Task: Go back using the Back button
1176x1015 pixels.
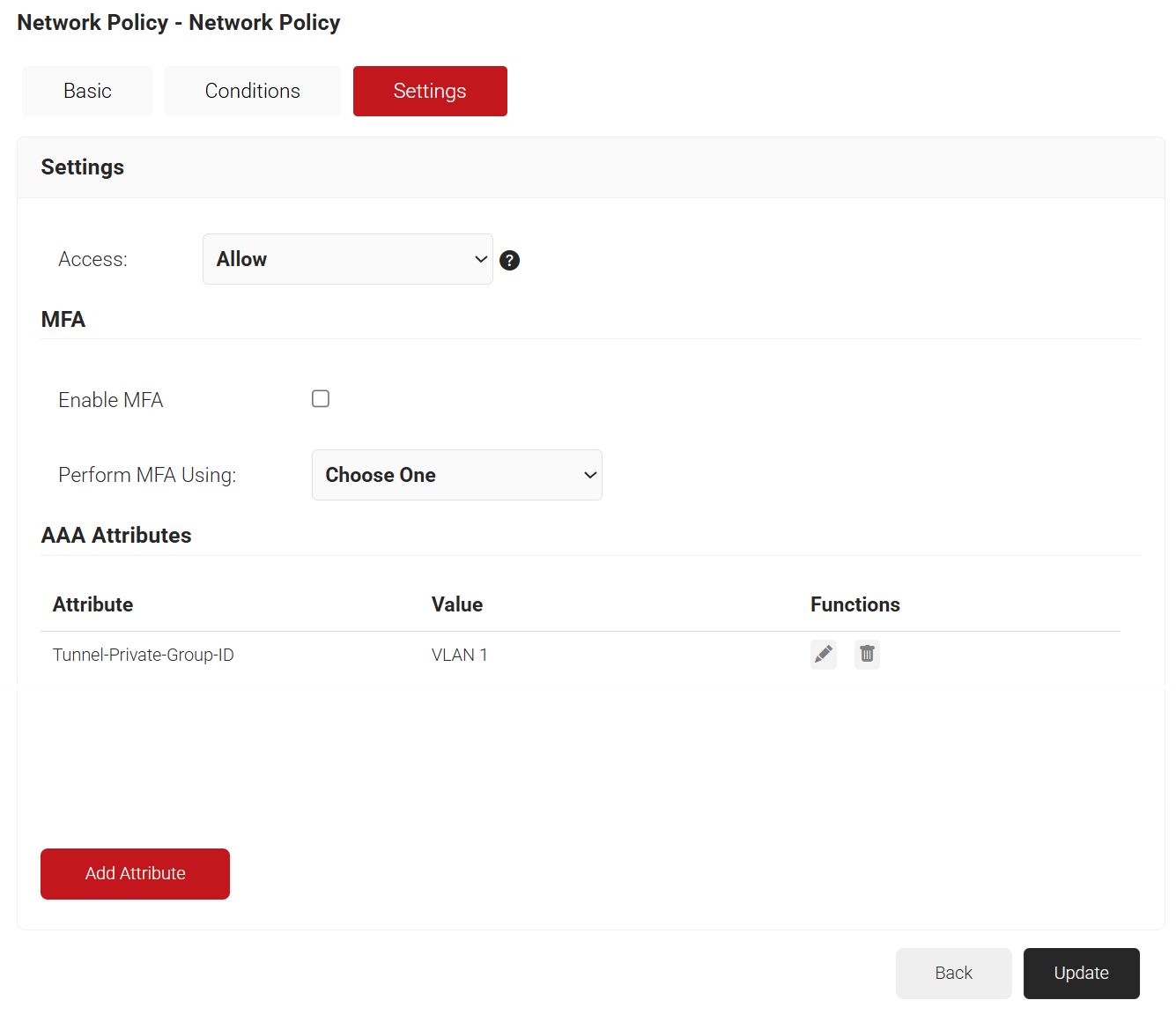Action: click(x=953, y=973)
